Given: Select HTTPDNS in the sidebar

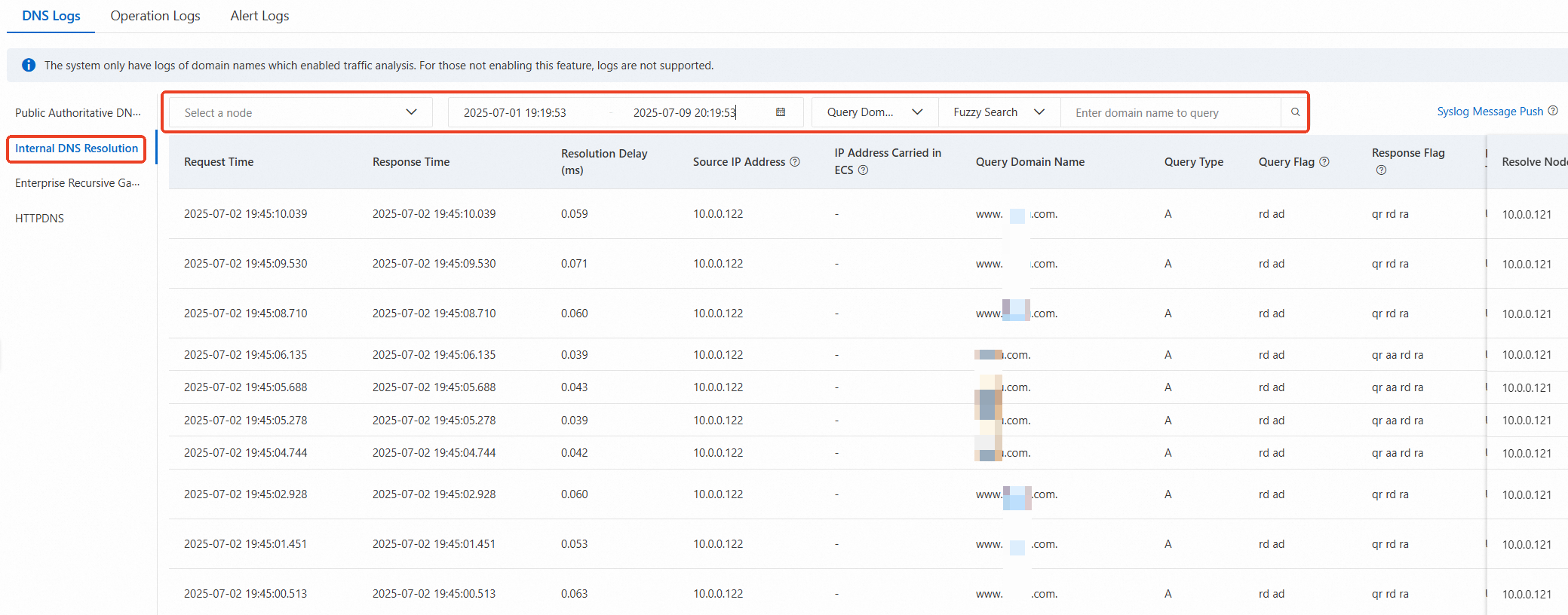Looking at the screenshot, I should pyautogui.click(x=39, y=219).
